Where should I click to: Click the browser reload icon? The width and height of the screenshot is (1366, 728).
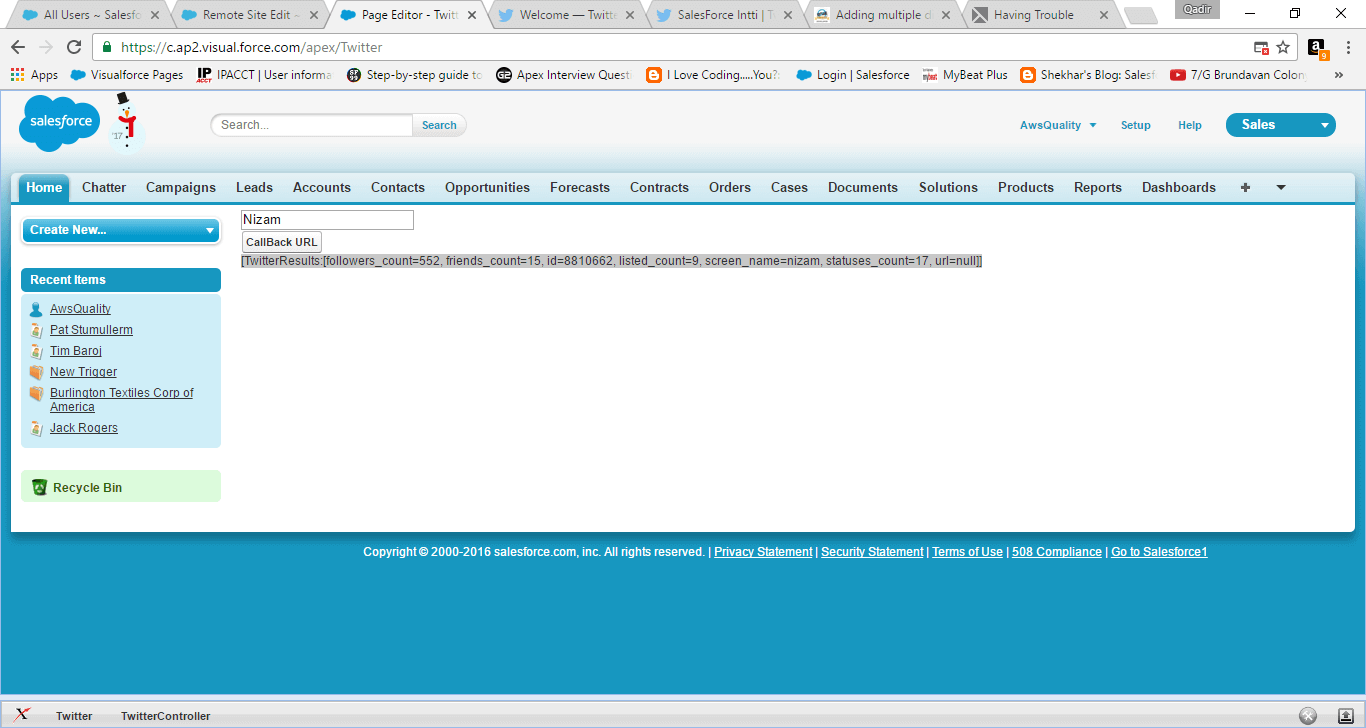(72, 47)
